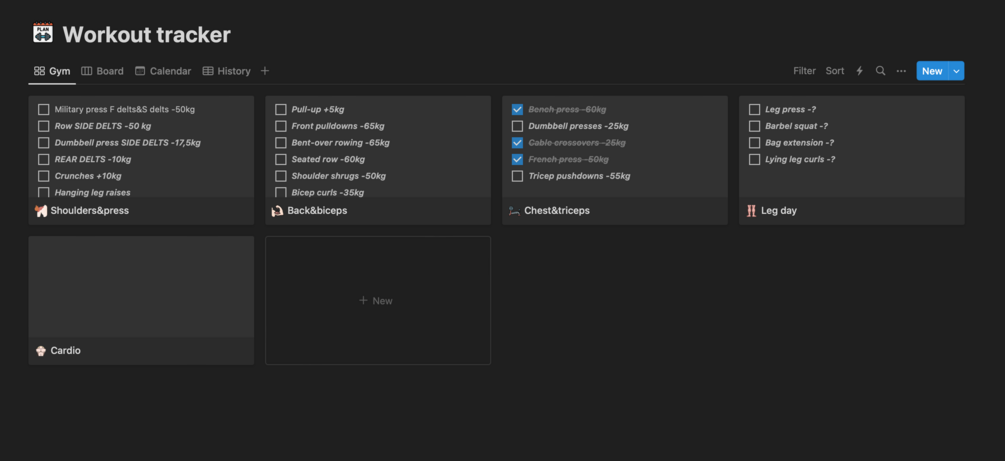This screenshot has height=461, width=1005.
Task: Click the Workout tracker page title
Action: (147, 35)
